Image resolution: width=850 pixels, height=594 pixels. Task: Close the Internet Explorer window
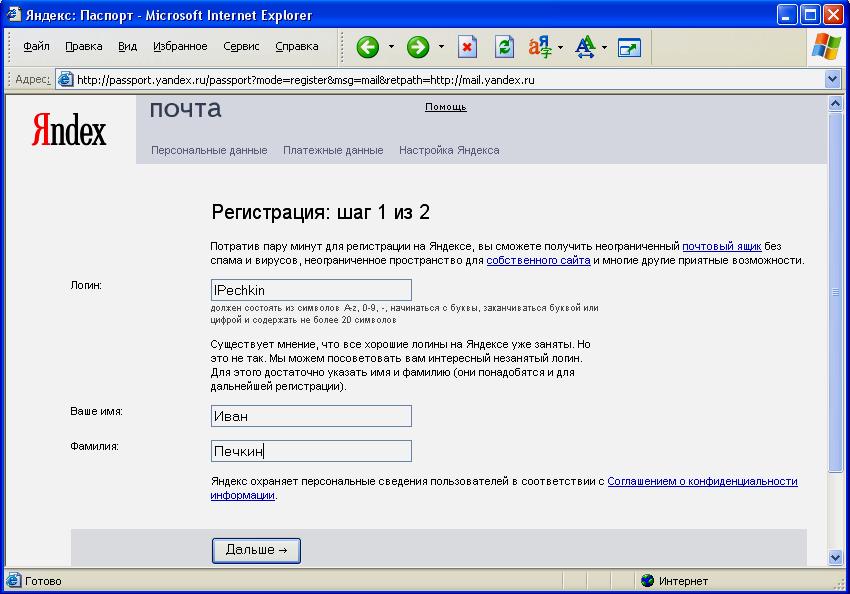(834, 15)
